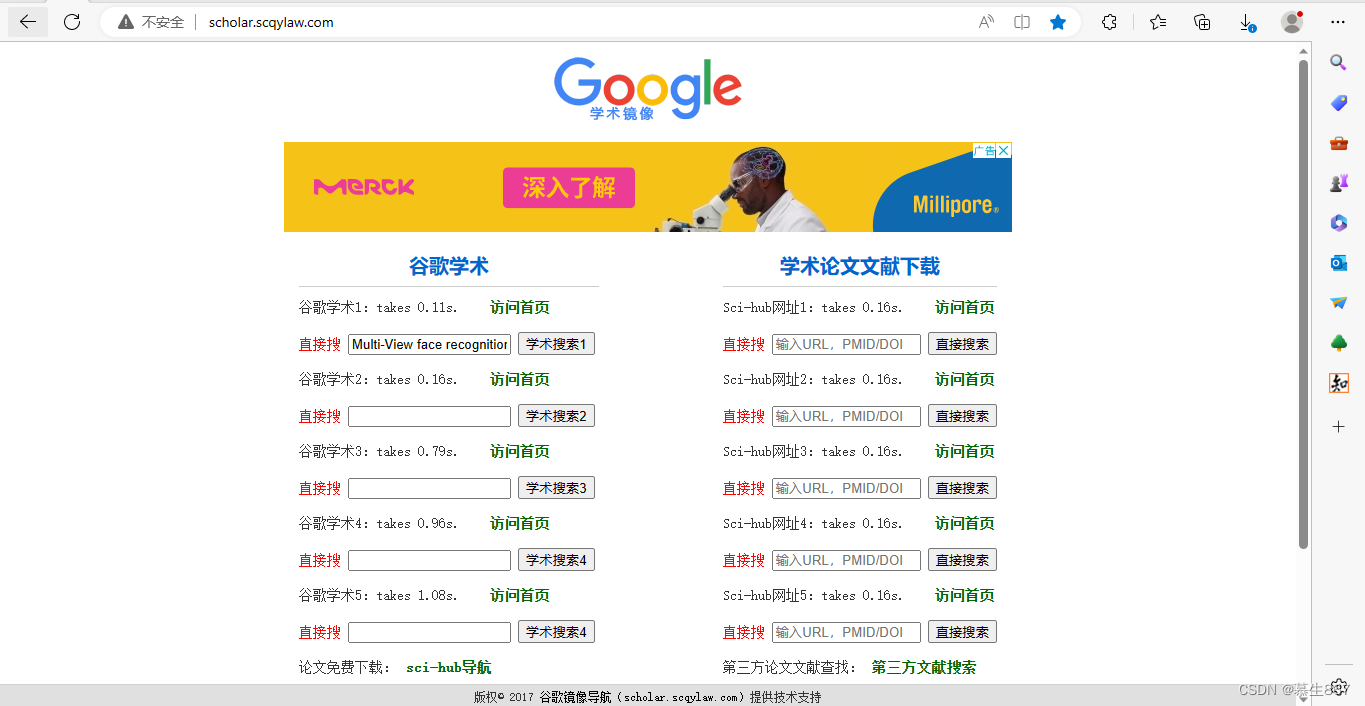Go back using the browser back arrow
Screen dimensions: 1365x706
coord(28,22)
